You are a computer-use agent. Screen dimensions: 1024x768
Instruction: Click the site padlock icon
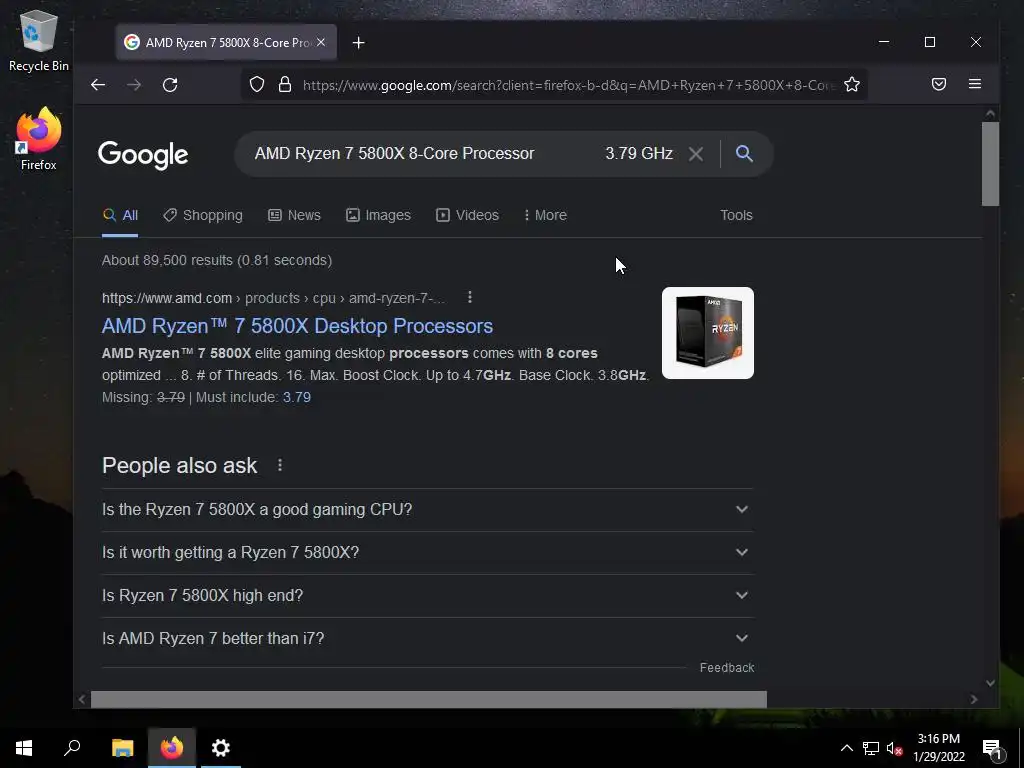pyautogui.click(x=285, y=84)
